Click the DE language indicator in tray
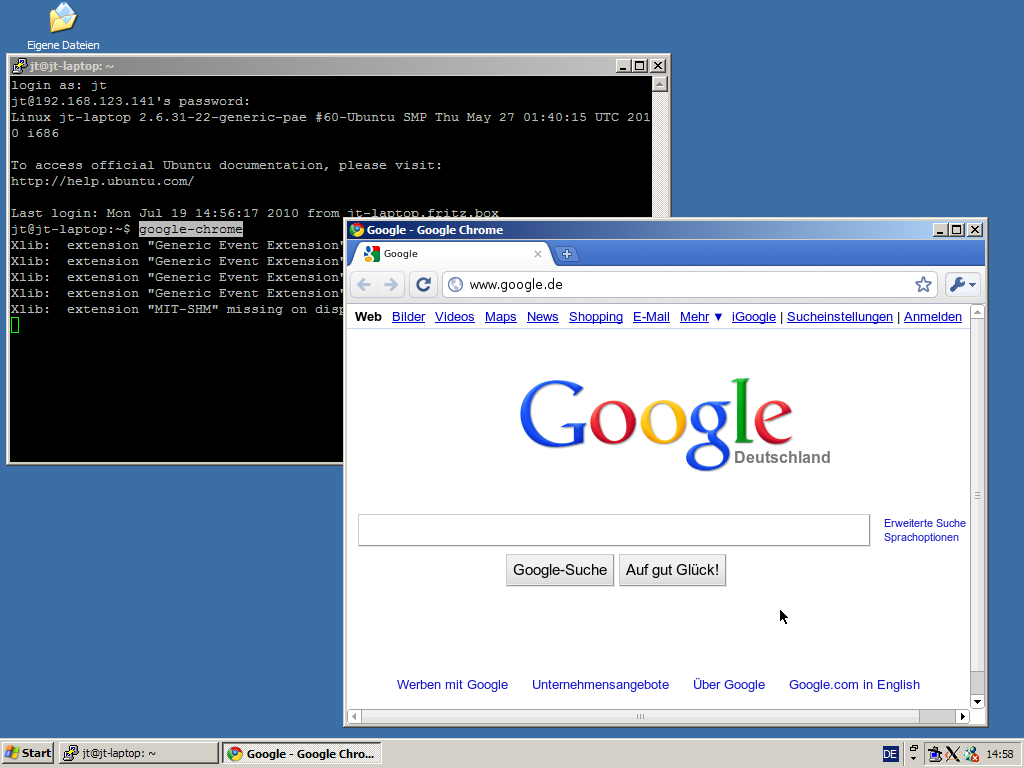This screenshot has height=768, width=1024. point(890,754)
